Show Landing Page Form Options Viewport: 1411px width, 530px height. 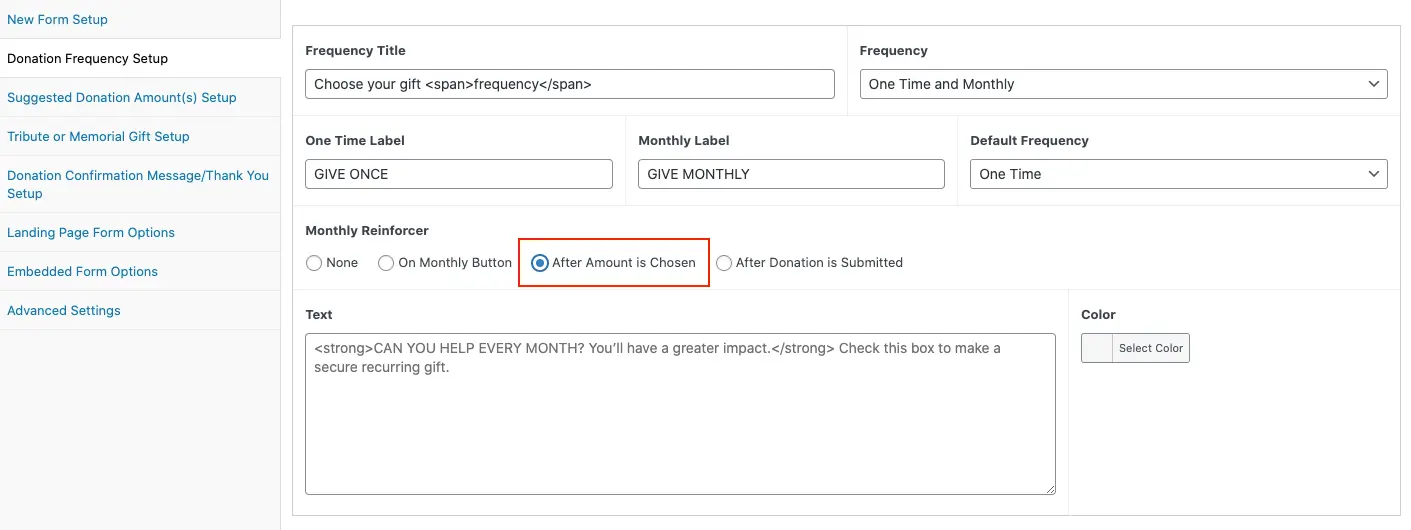click(x=91, y=232)
